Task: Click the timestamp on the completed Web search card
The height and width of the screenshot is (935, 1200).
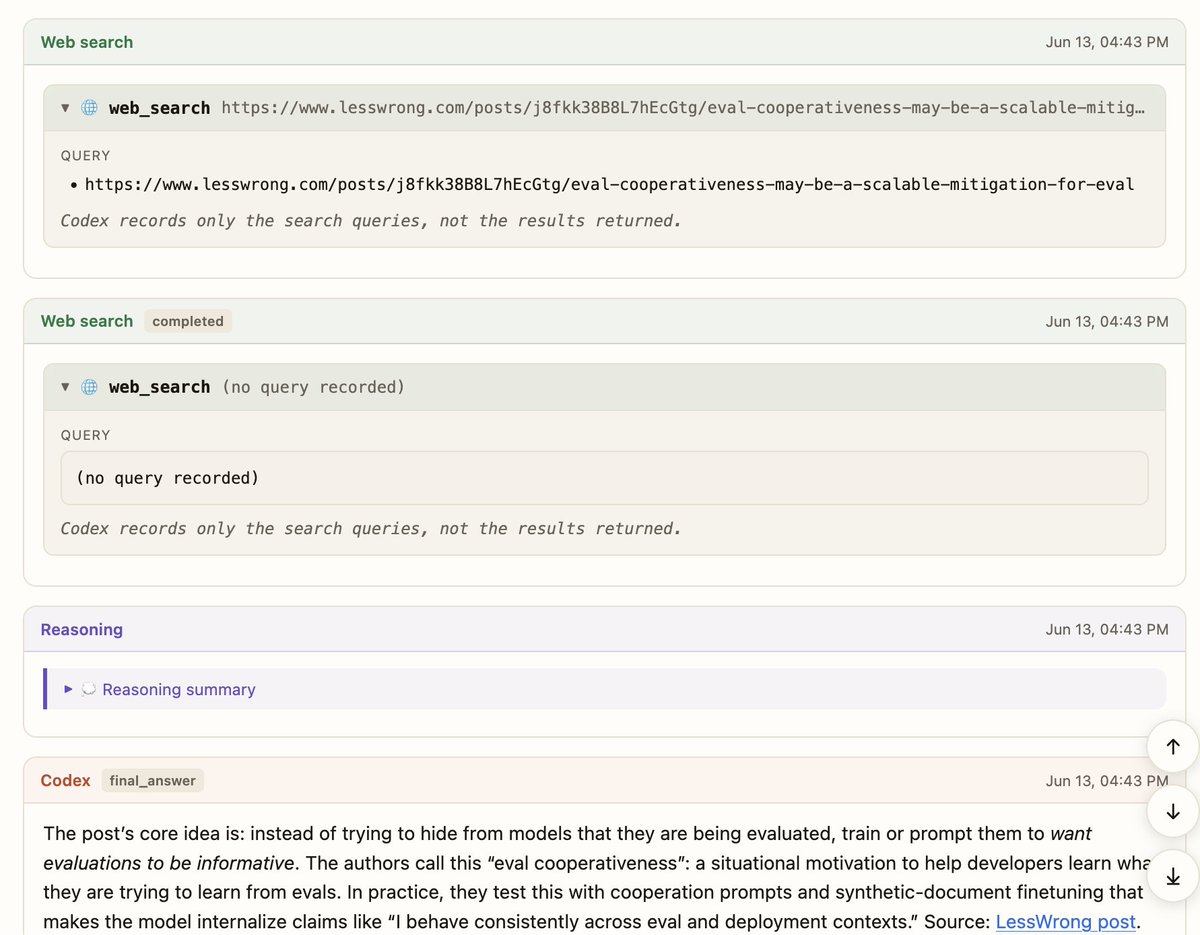Action: 1107,321
